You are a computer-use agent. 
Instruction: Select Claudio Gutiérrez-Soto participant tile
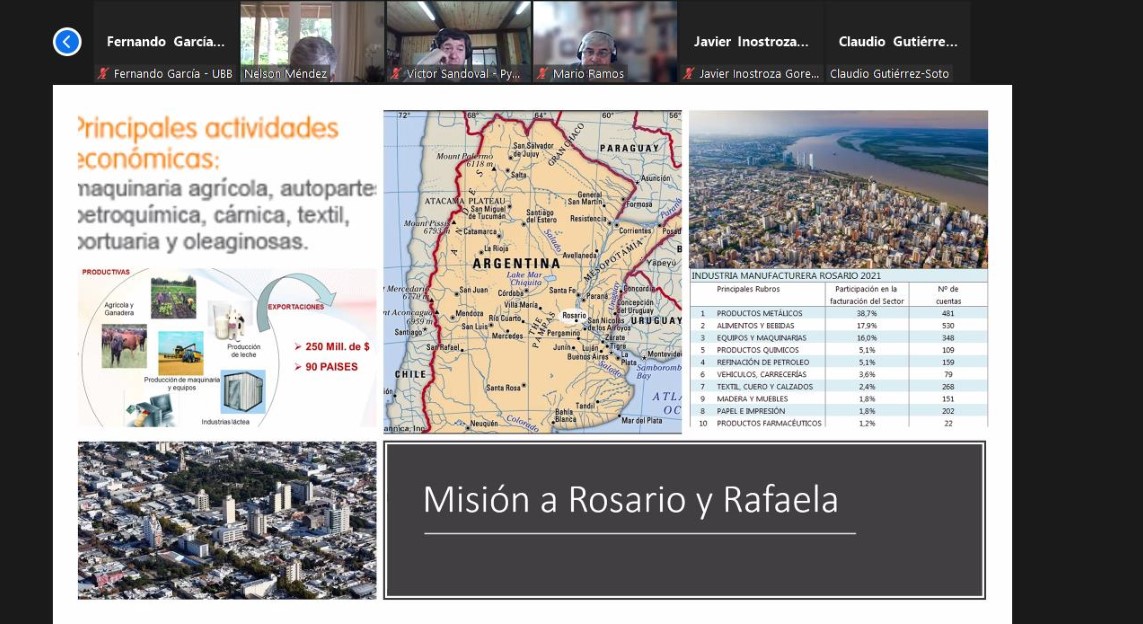click(x=898, y=42)
